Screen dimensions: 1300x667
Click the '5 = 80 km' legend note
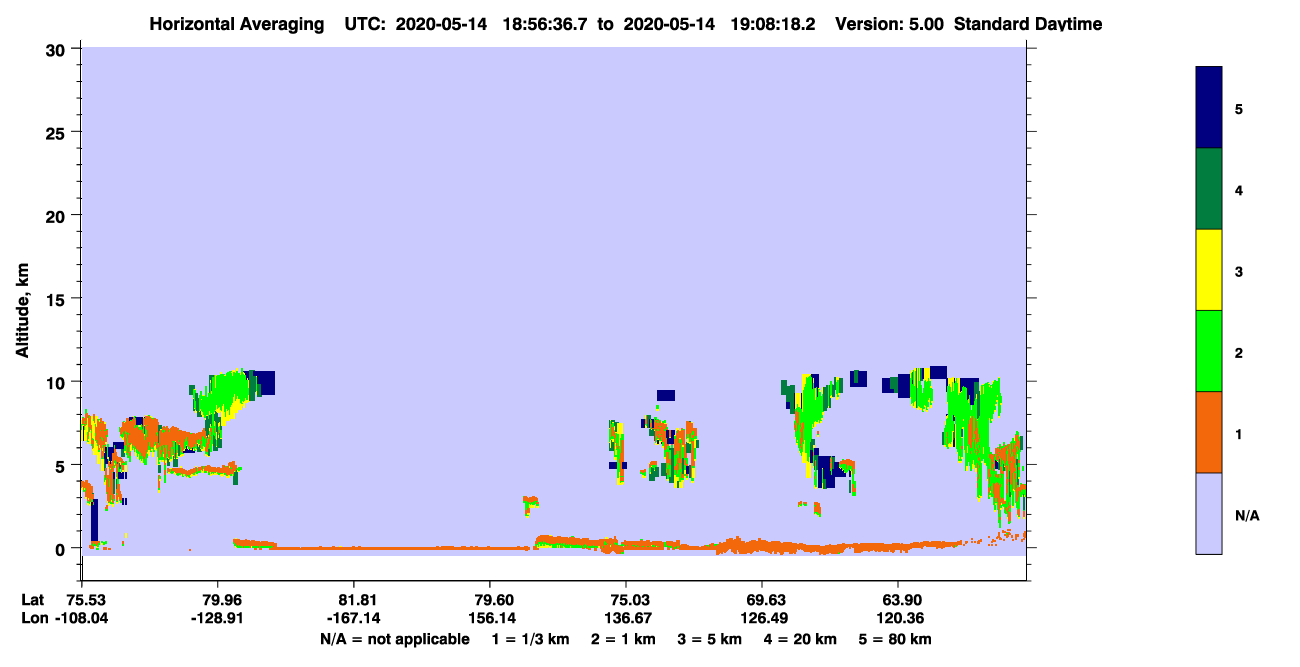[x=895, y=639]
